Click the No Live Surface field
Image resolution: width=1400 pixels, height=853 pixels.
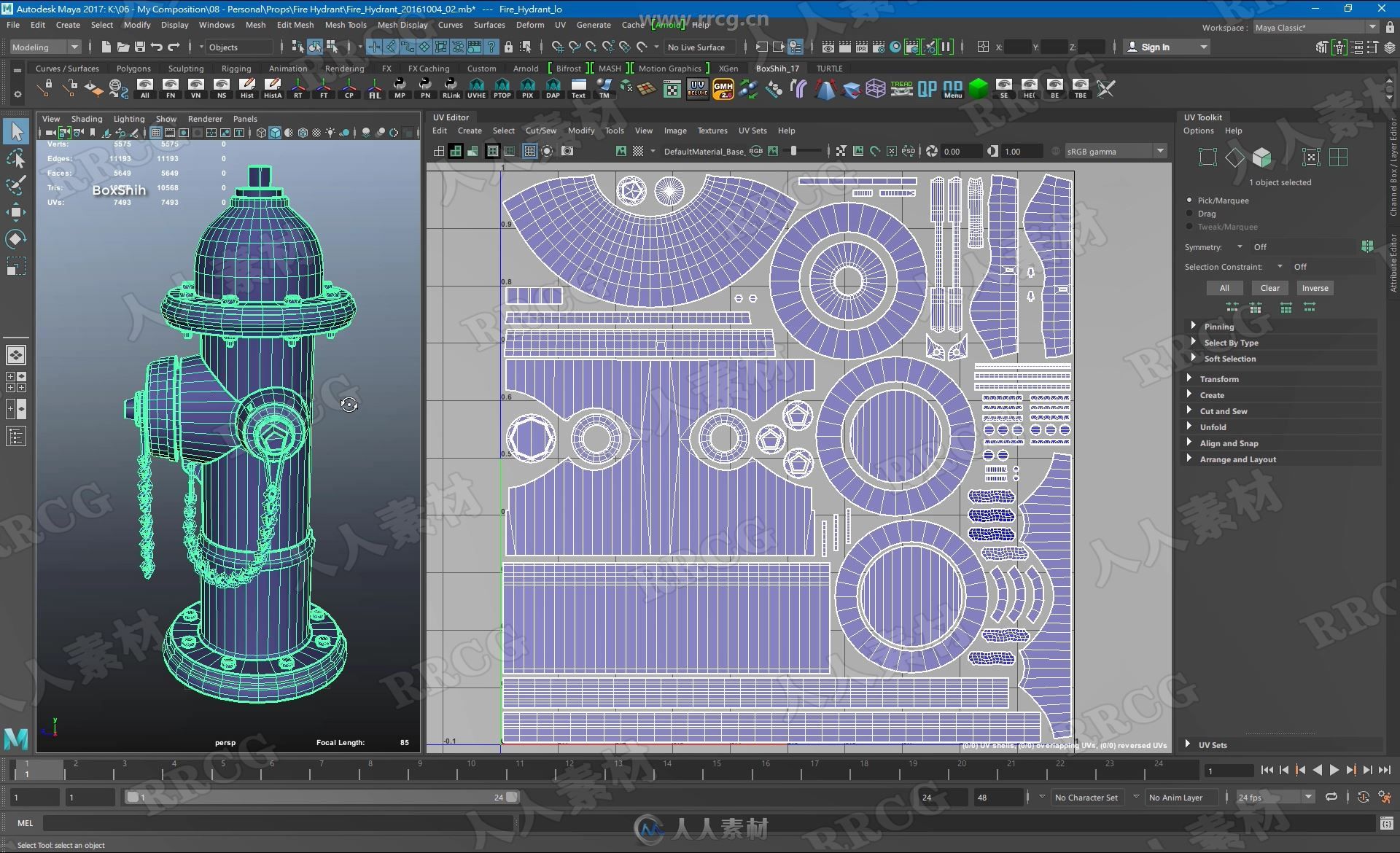coord(699,47)
